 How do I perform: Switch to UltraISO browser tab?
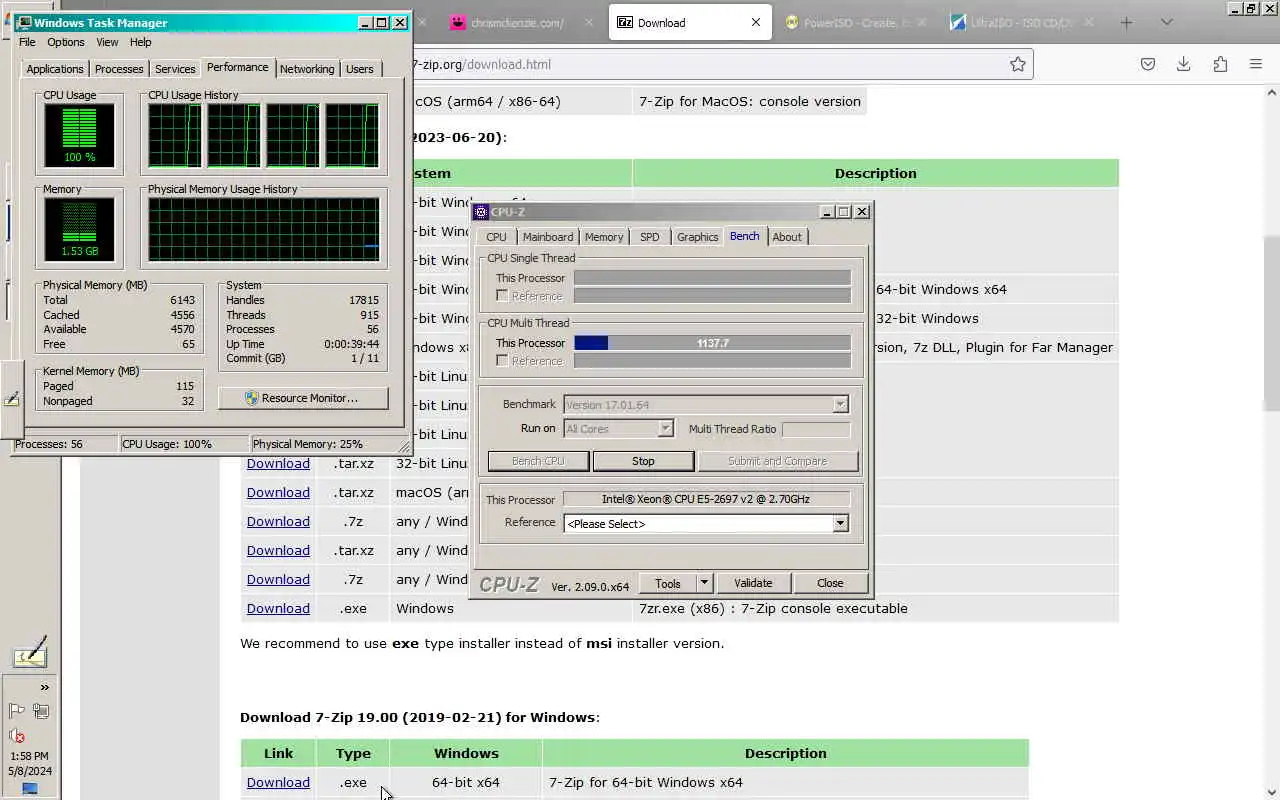point(1022,22)
